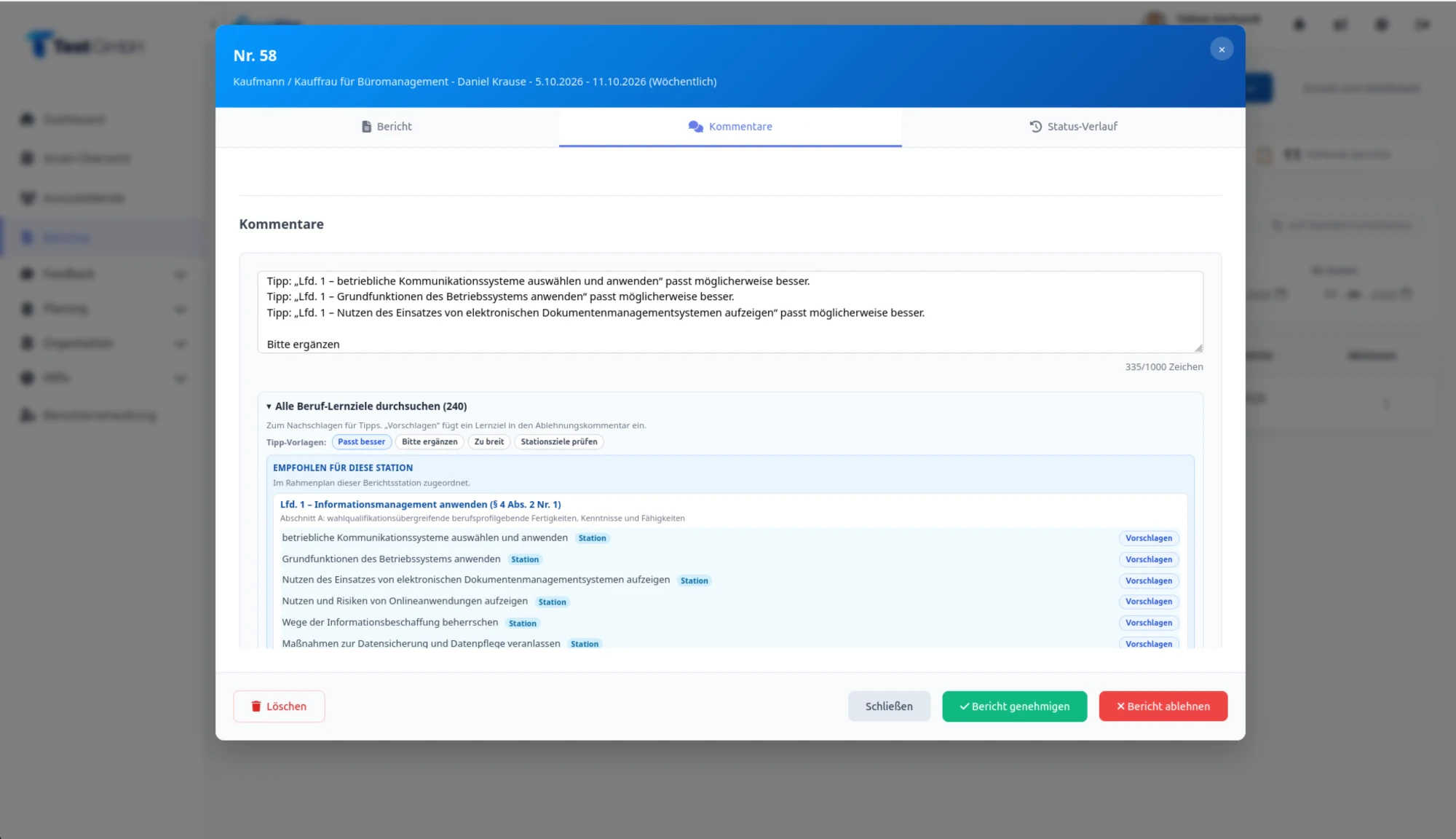Image resolution: width=1456 pixels, height=839 pixels.
Task: Click the Schließen button
Action: (x=889, y=706)
